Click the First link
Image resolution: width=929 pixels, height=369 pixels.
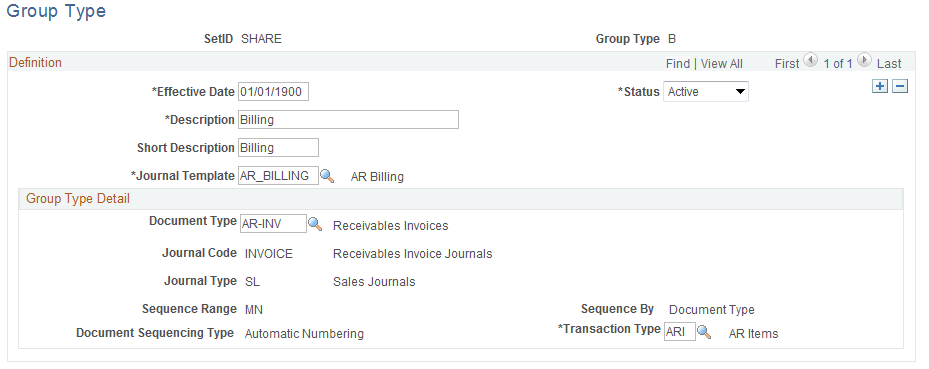click(787, 63)
